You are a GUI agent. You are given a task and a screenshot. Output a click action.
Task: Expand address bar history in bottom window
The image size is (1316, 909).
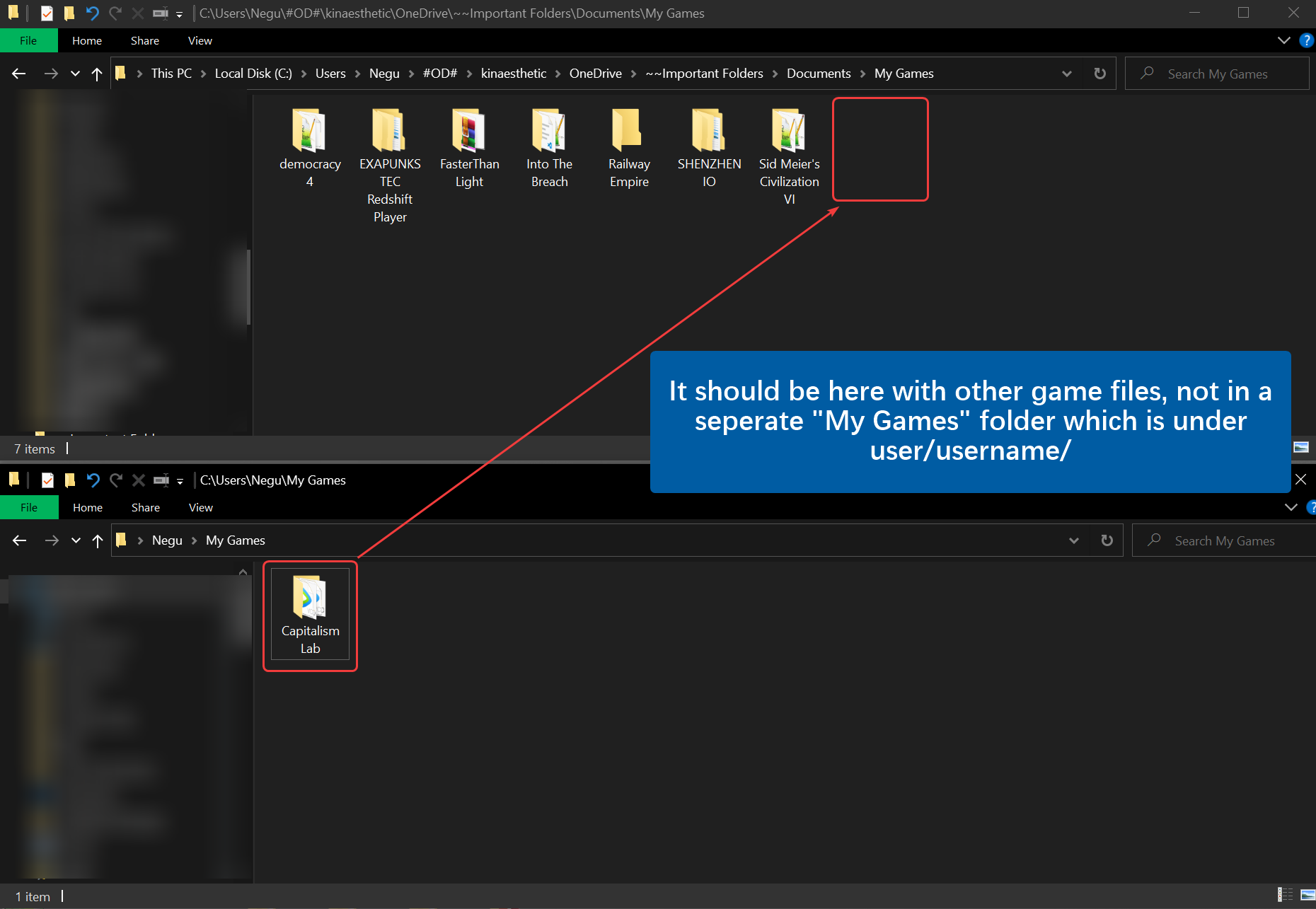(1074, 540)
